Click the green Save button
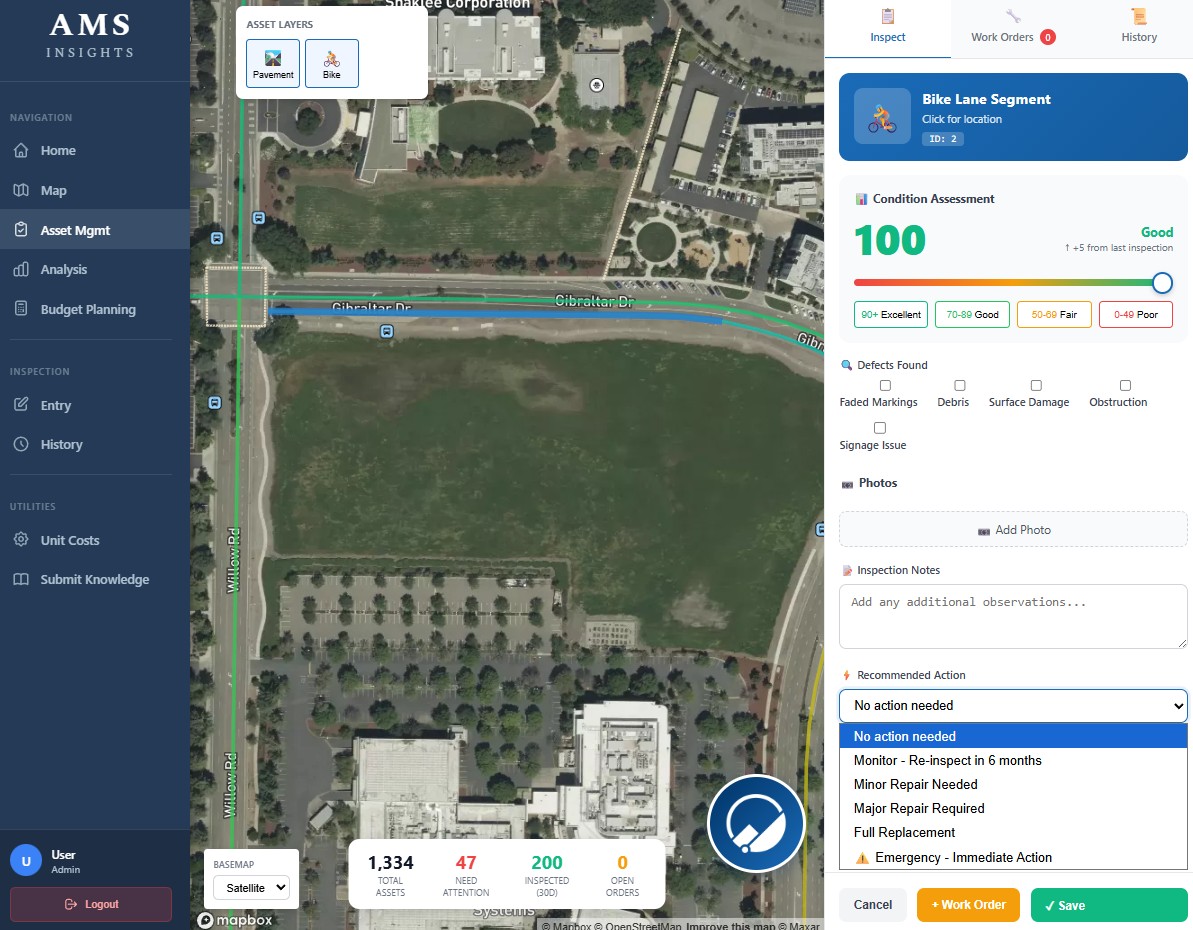The height and width of the screenshot is (930, 1193). (1109, 905)
